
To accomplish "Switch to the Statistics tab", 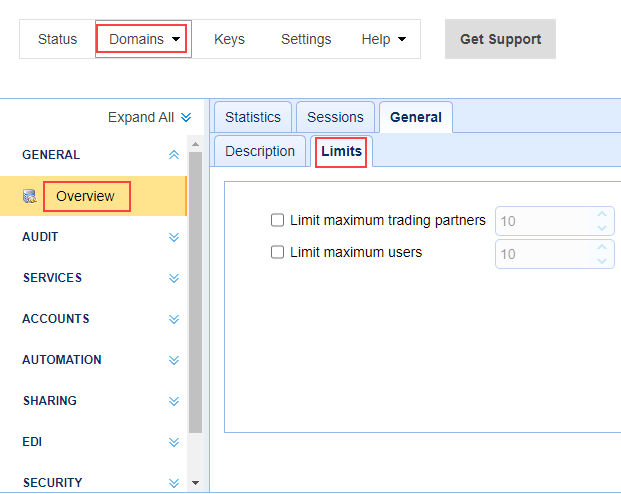I will coord(252,117).
